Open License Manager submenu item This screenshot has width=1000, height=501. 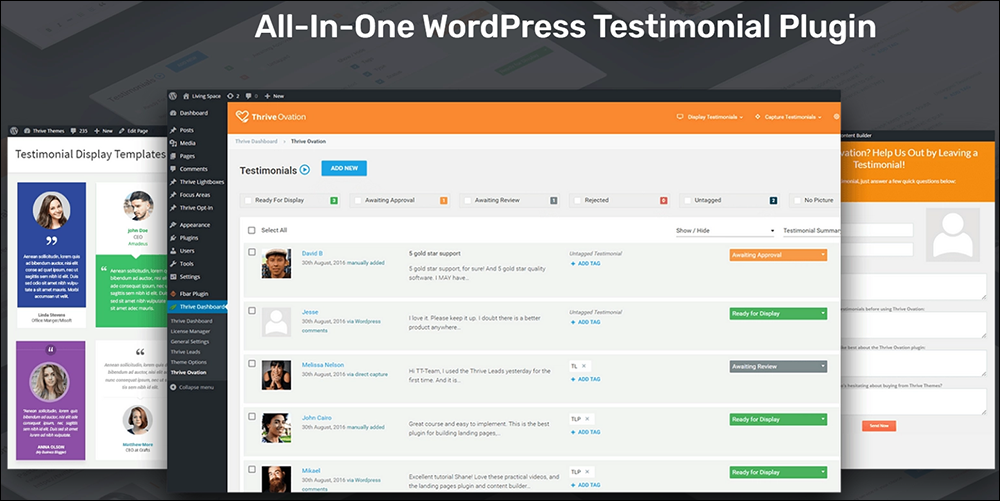click(190, 331)
